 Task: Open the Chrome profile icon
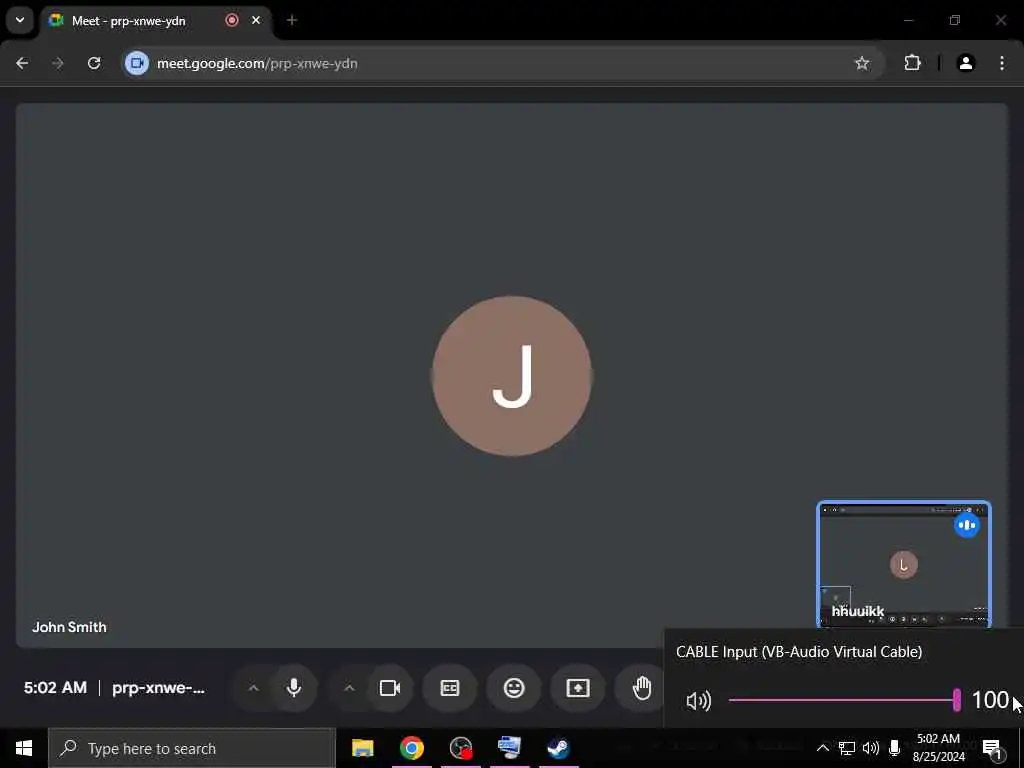[966, 63]
